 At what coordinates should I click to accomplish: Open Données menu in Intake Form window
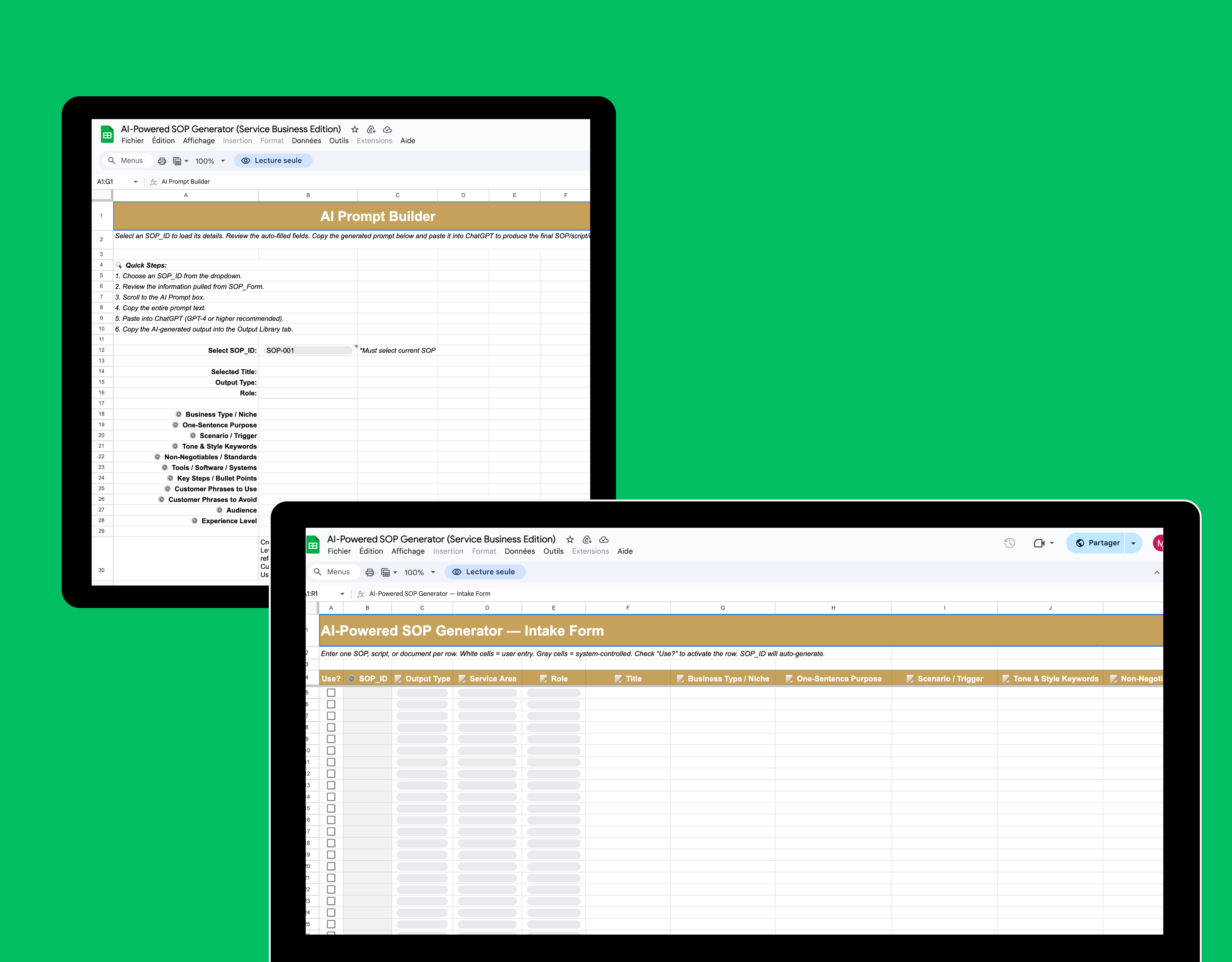click(x=520, y=551)
